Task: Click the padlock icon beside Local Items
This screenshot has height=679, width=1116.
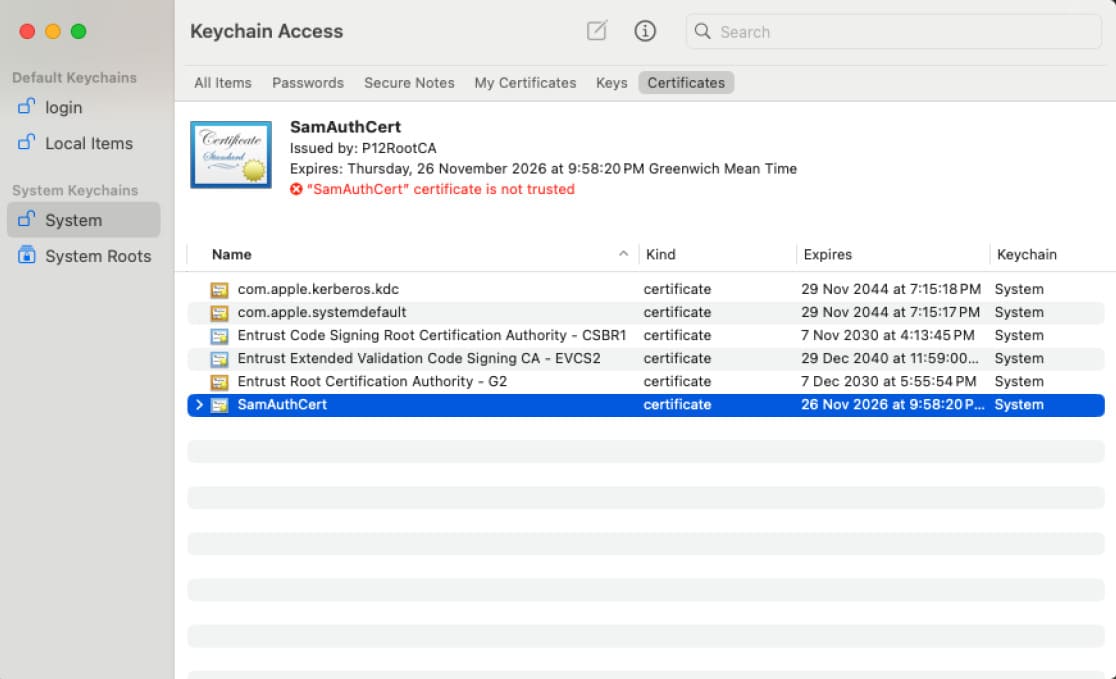Action: coord(27,143)
